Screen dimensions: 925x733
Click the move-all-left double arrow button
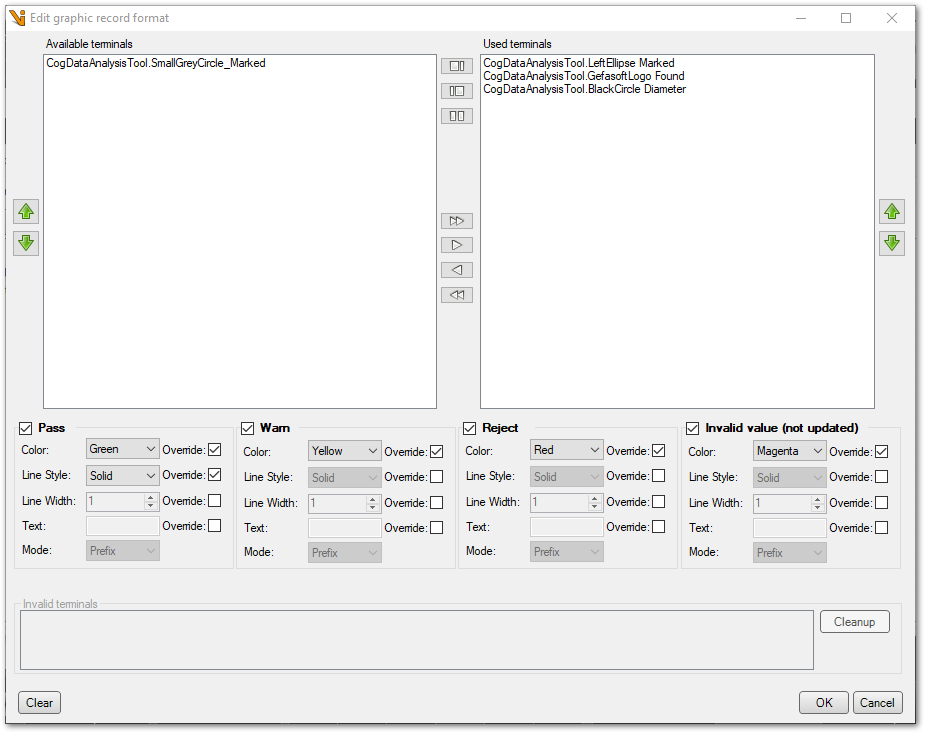pyautogui.click(x=457, y=294)
